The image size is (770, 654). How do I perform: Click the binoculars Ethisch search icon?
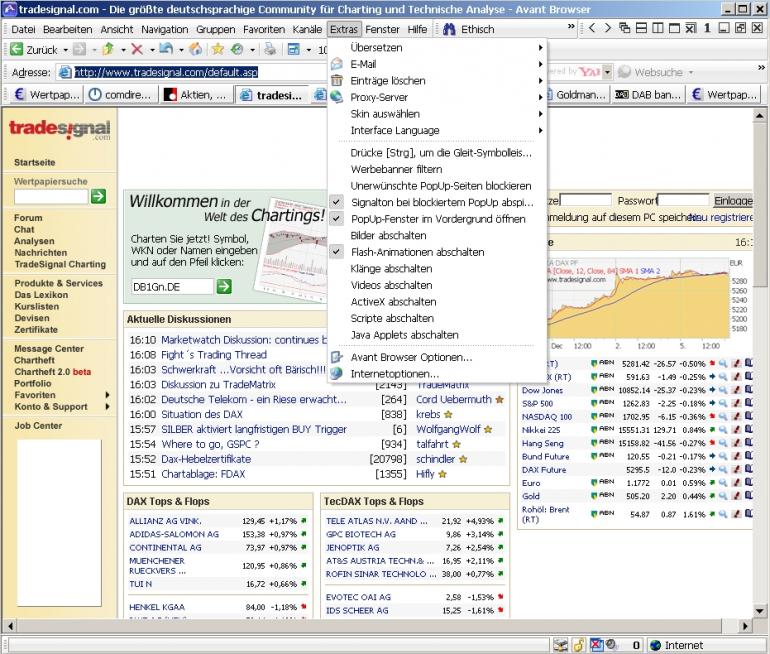[449, 29]
